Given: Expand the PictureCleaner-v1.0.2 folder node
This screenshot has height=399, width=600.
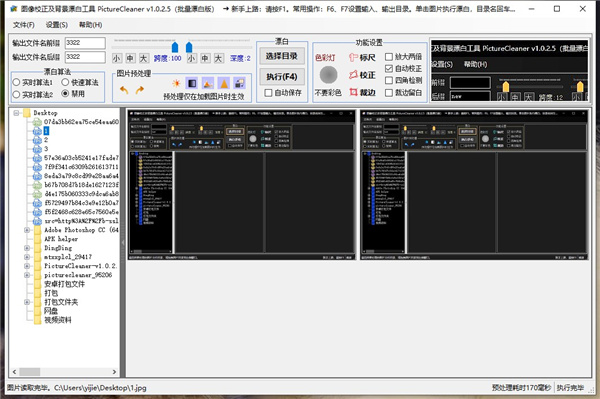Looking at the screenshot, I should [x=27, y=266].
